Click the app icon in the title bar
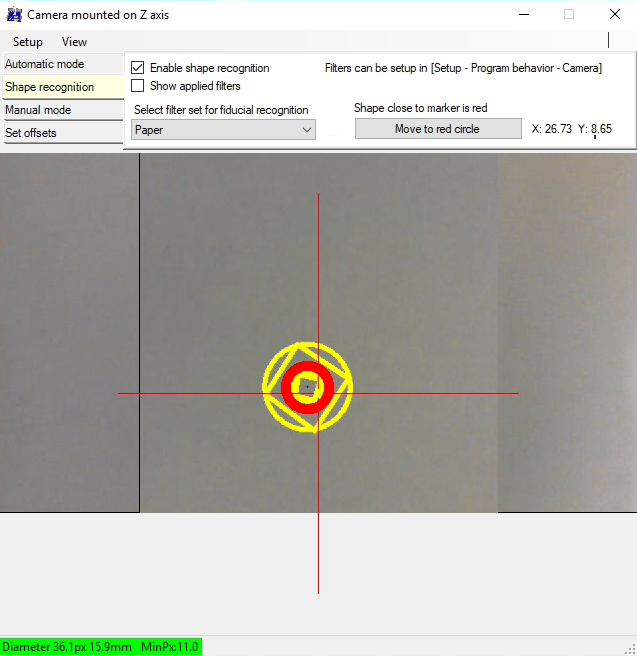The height and width of the screenshot is (656, 637). [x=14, y=15]
